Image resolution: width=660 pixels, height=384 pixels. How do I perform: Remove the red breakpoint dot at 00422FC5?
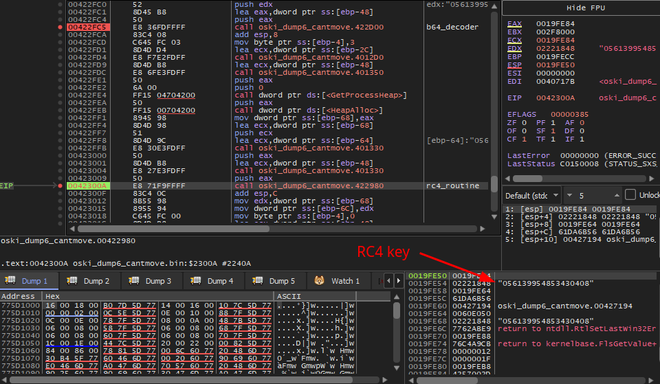point(60,27)
